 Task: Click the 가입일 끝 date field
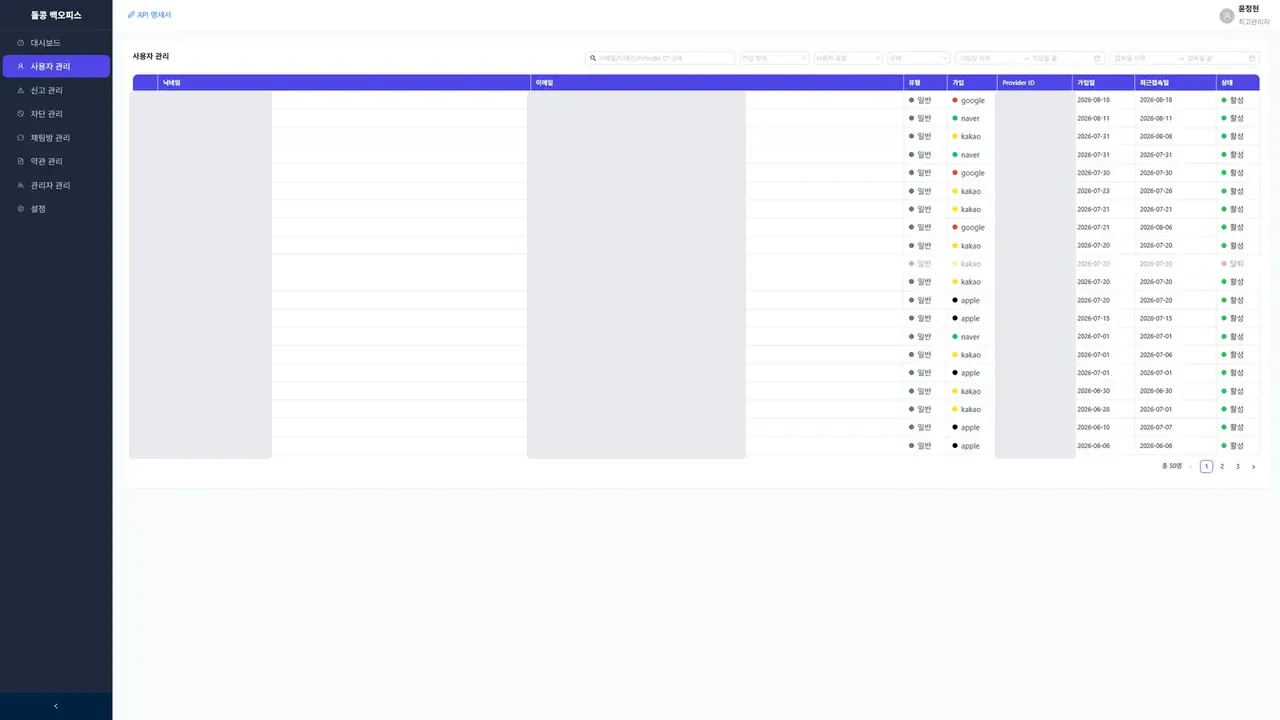(x=1060, y=58)
